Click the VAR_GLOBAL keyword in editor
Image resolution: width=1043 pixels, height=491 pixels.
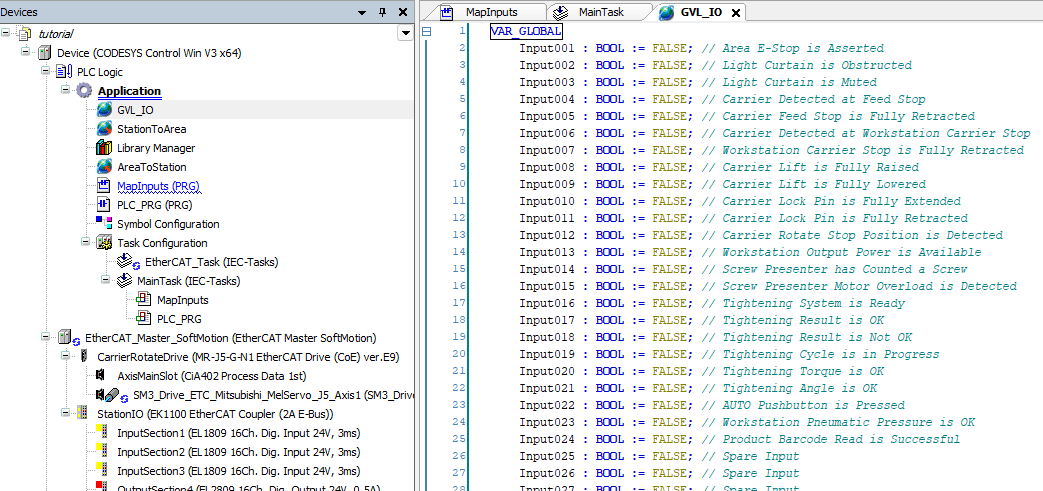coord(526,31)
